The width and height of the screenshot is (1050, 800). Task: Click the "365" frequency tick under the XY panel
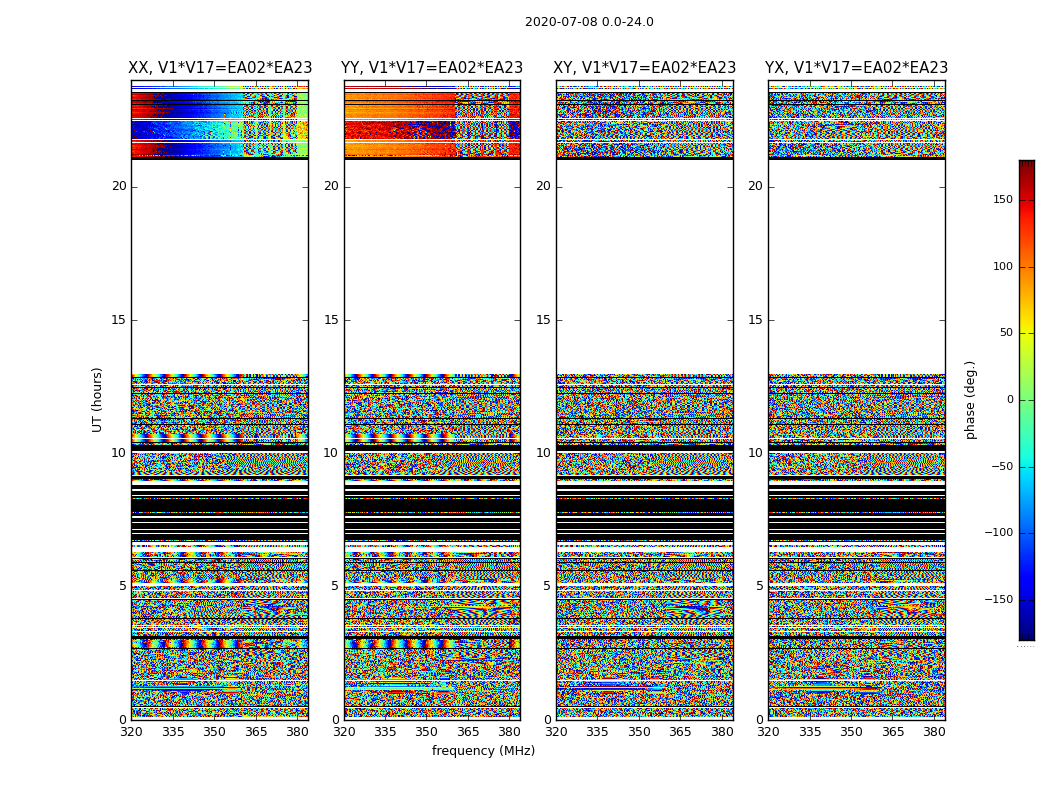tap(680, 732)
